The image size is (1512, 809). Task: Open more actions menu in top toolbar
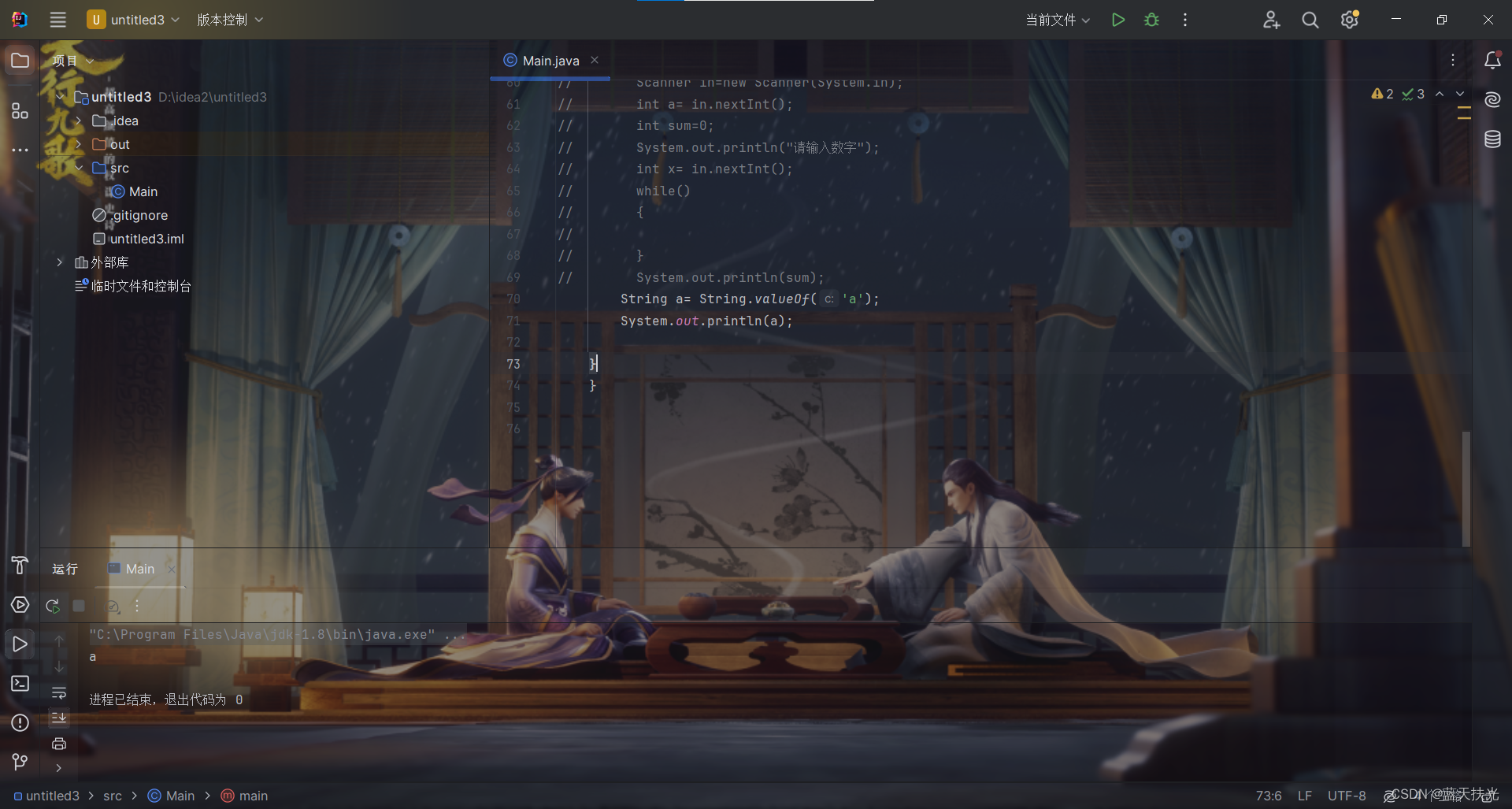(1184, 20)
